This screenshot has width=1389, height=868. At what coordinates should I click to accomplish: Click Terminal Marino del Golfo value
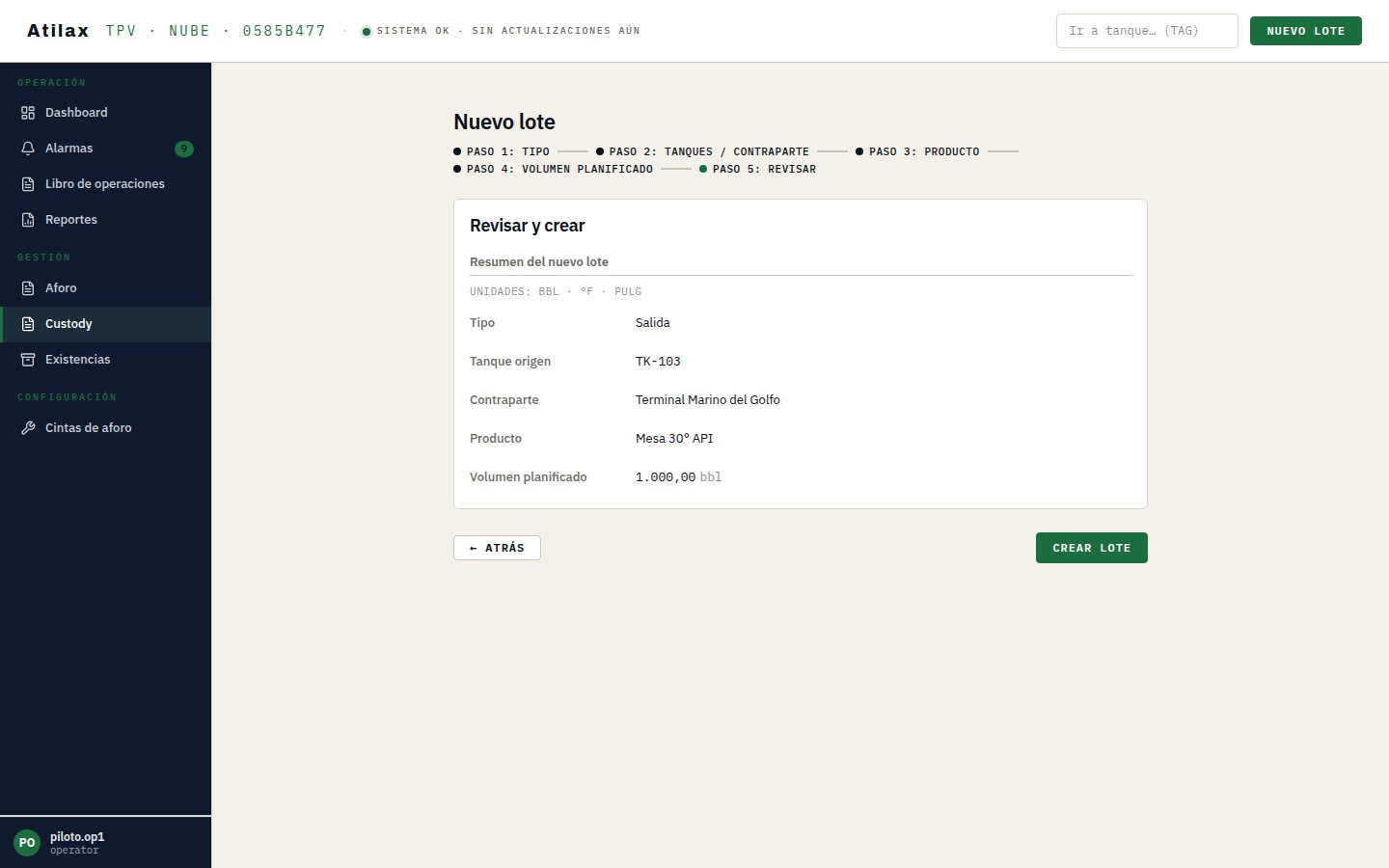tap(708, 400)
